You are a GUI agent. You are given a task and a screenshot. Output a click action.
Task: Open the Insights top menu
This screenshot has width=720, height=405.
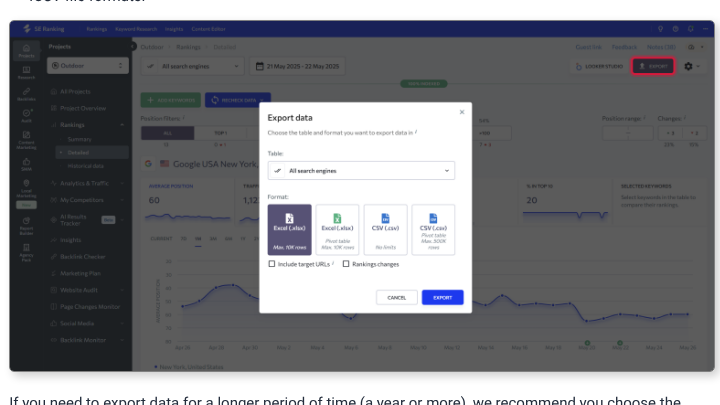(x=174, y=29)
